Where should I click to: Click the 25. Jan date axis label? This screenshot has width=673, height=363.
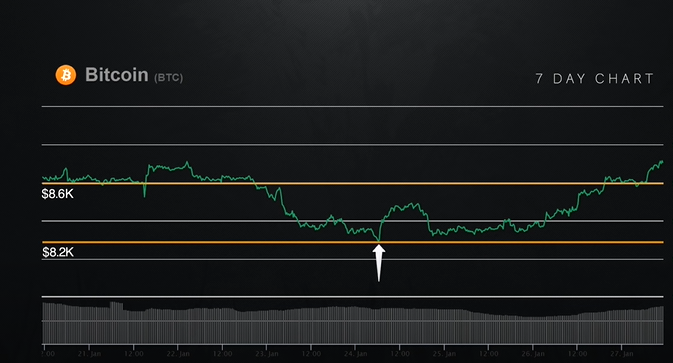click(444, 354)
